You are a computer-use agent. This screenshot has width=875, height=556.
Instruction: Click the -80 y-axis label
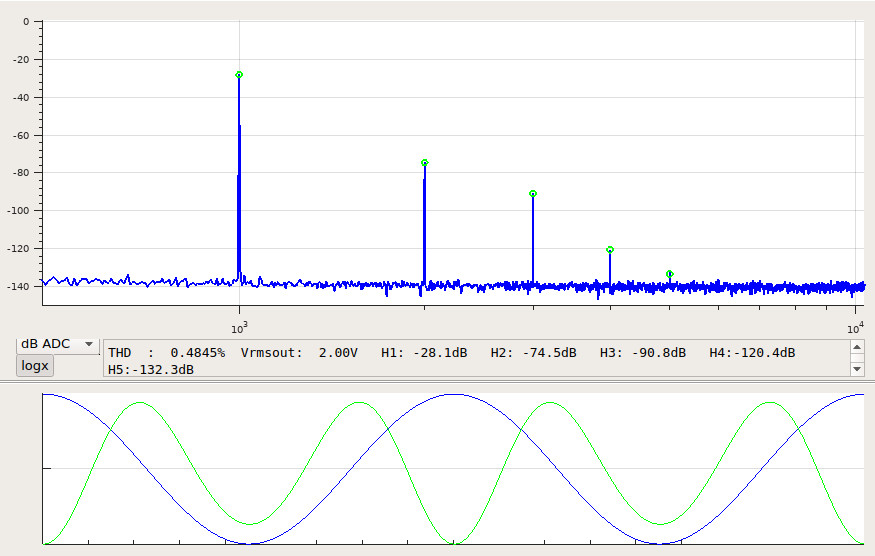20,173
